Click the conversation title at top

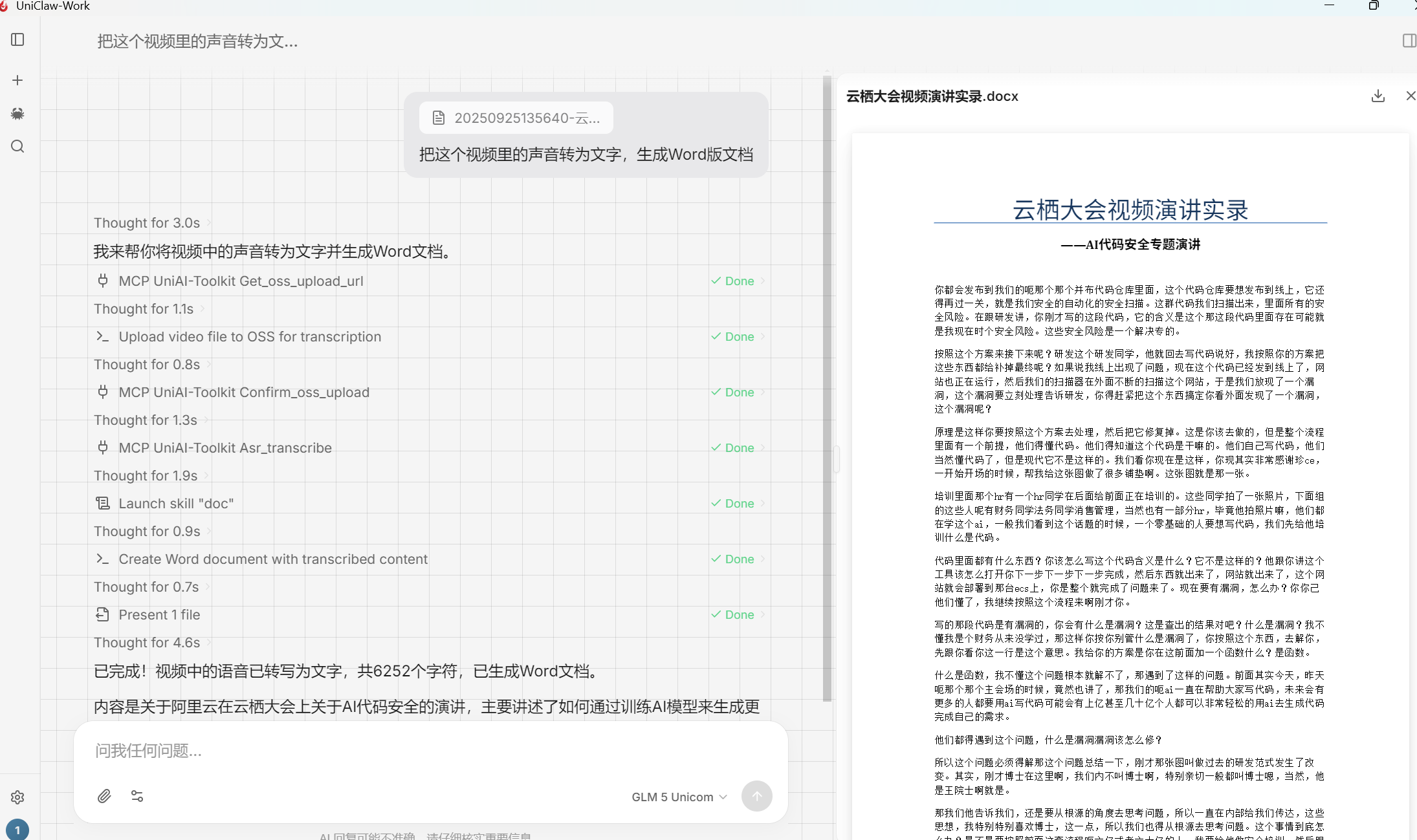[x=197, y=41]
